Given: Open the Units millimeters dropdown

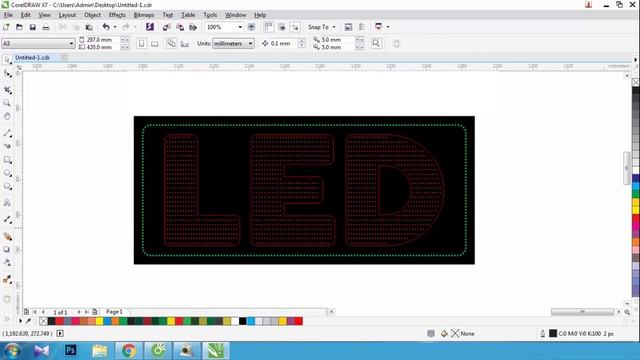Looking at the screenshot, I should (250, 43).
